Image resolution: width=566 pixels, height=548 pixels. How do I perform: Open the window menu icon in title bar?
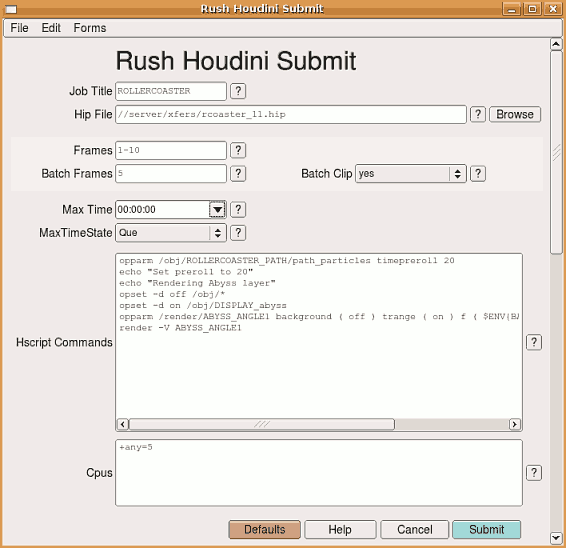click(11, 9)
